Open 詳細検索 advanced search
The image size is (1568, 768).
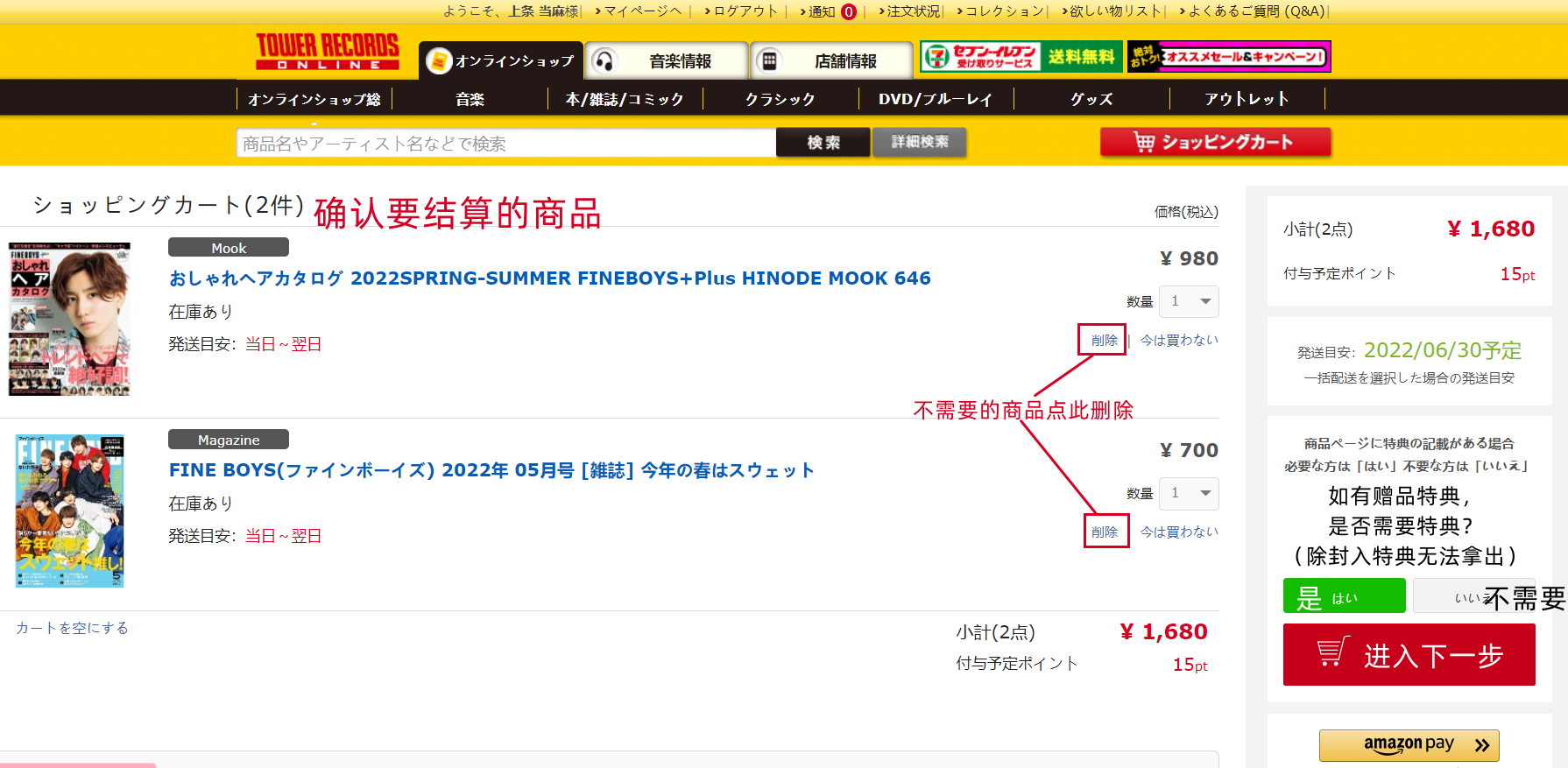[x=920, y=143]
